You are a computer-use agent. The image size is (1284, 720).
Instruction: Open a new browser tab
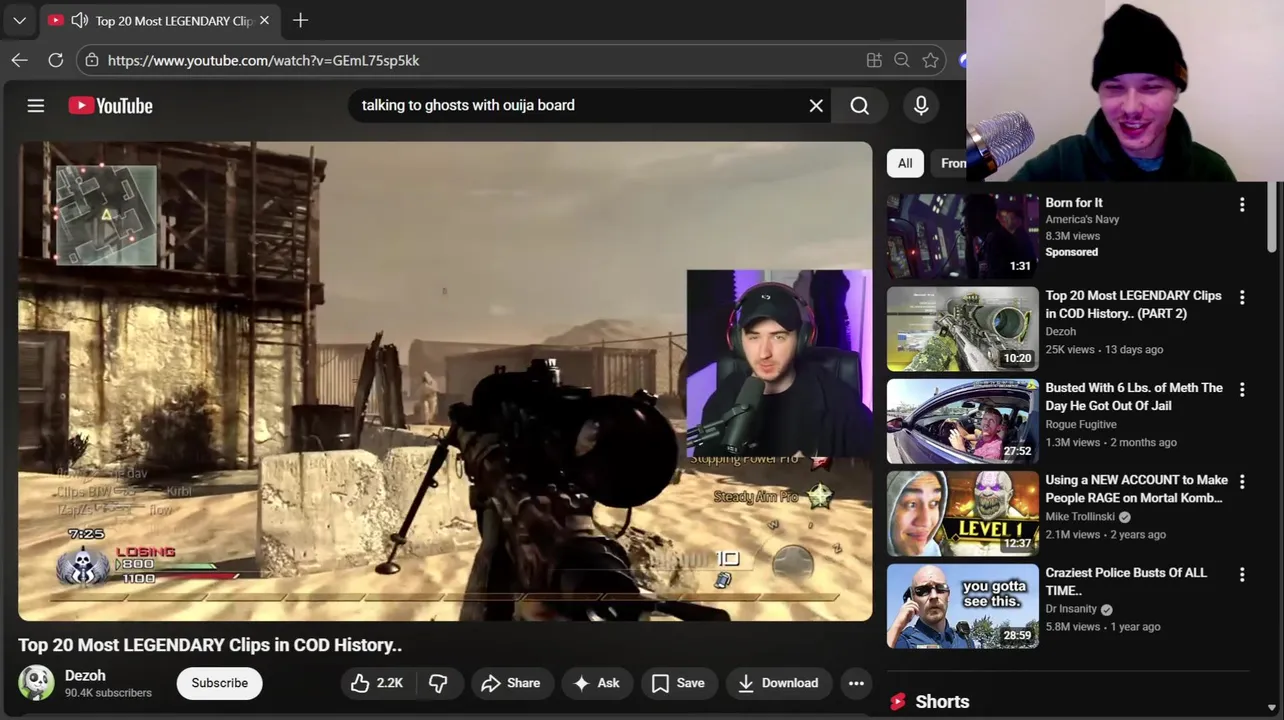point(300,20)
